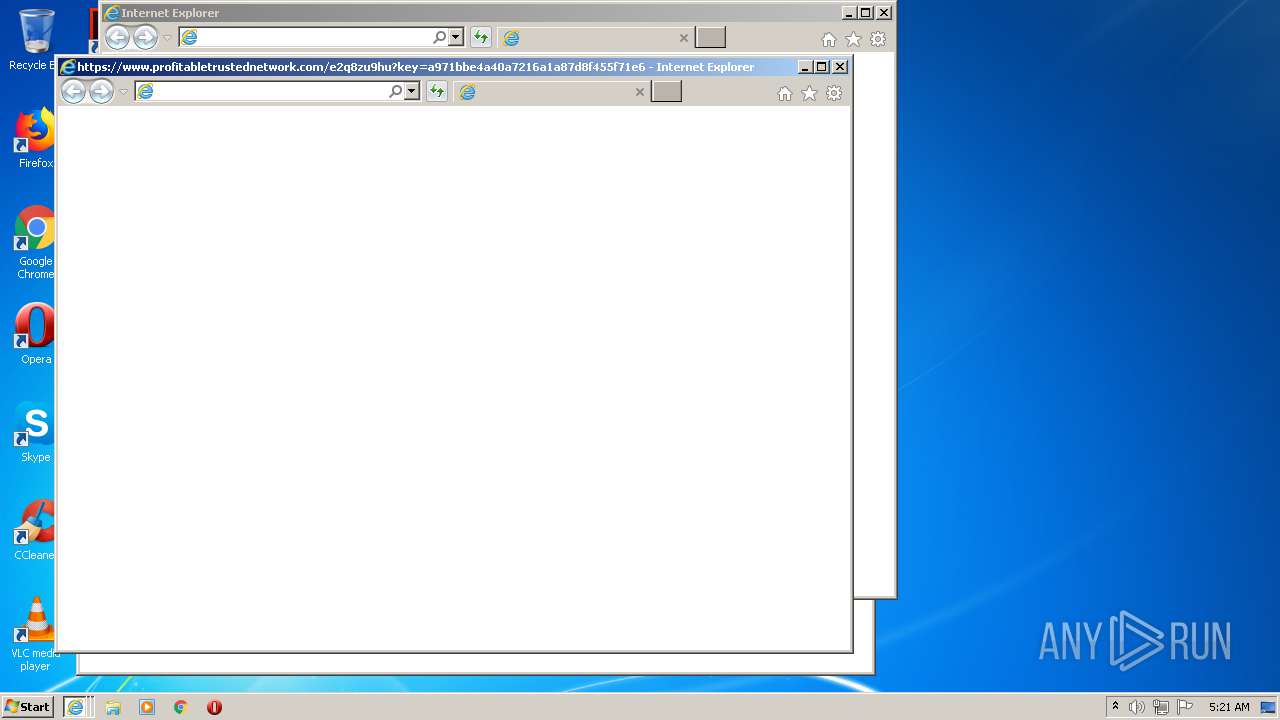The height and width of the screenshot is (720, 1280).
Task: Close the rear Internet Explorer window
Action: (x=884, y=13)
